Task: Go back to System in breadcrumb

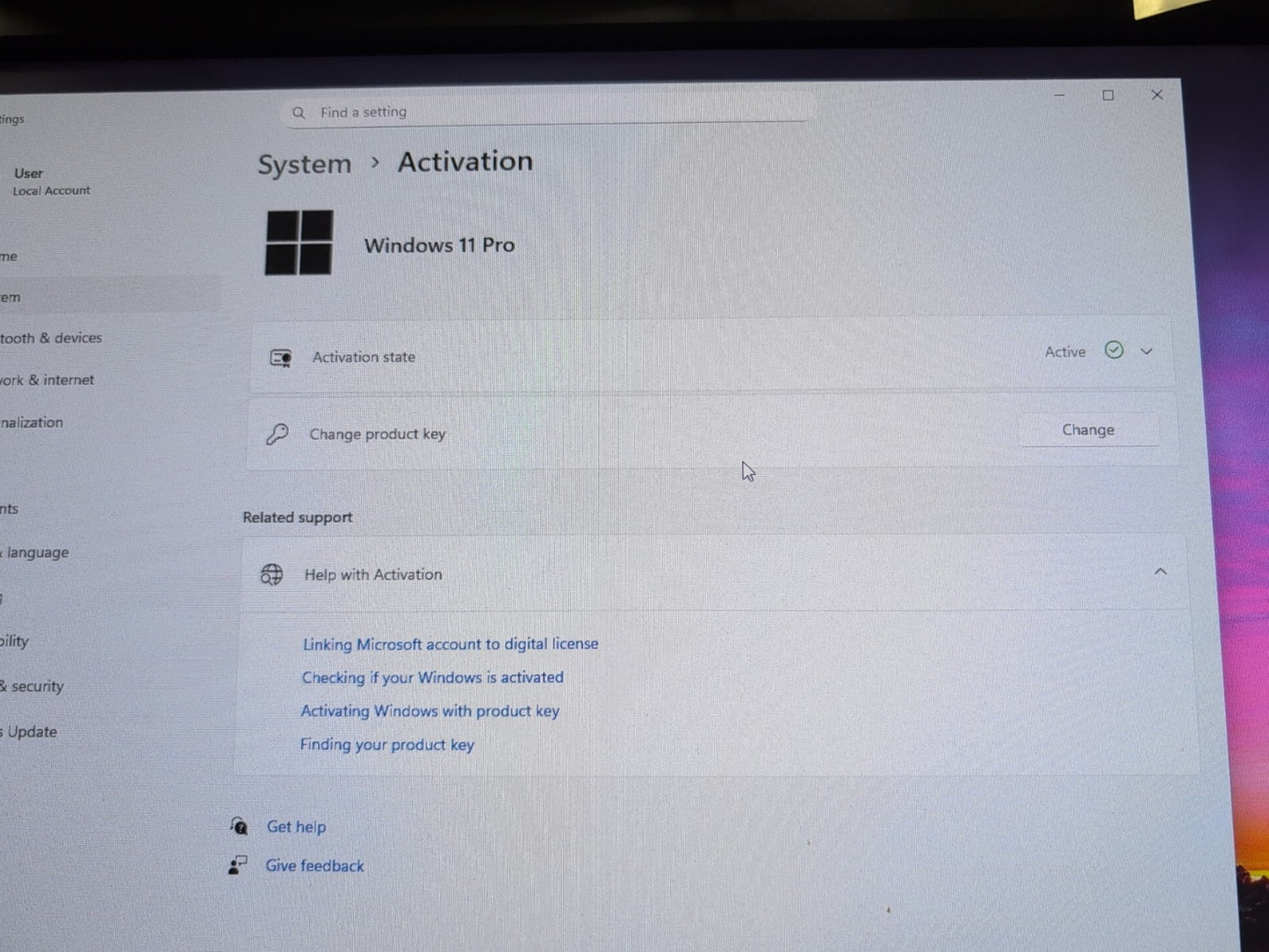Action: tap(304, 164)
